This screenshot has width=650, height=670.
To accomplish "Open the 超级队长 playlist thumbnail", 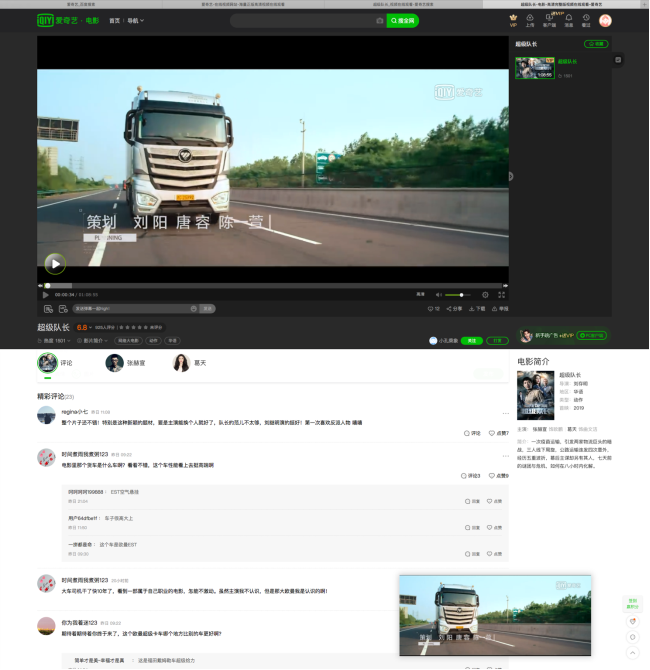I will [x=535, y=68].
